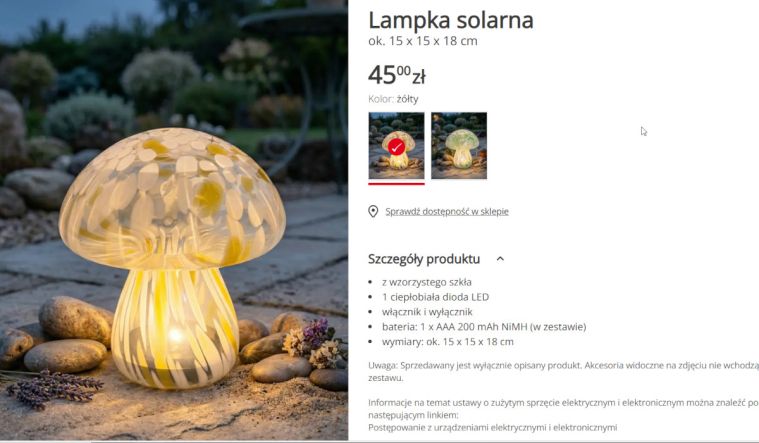Image resolution: width=759 pixels, height=443 pixels.
Task: Collapse product details with the chevron arrow
Action: coord(500,259)
